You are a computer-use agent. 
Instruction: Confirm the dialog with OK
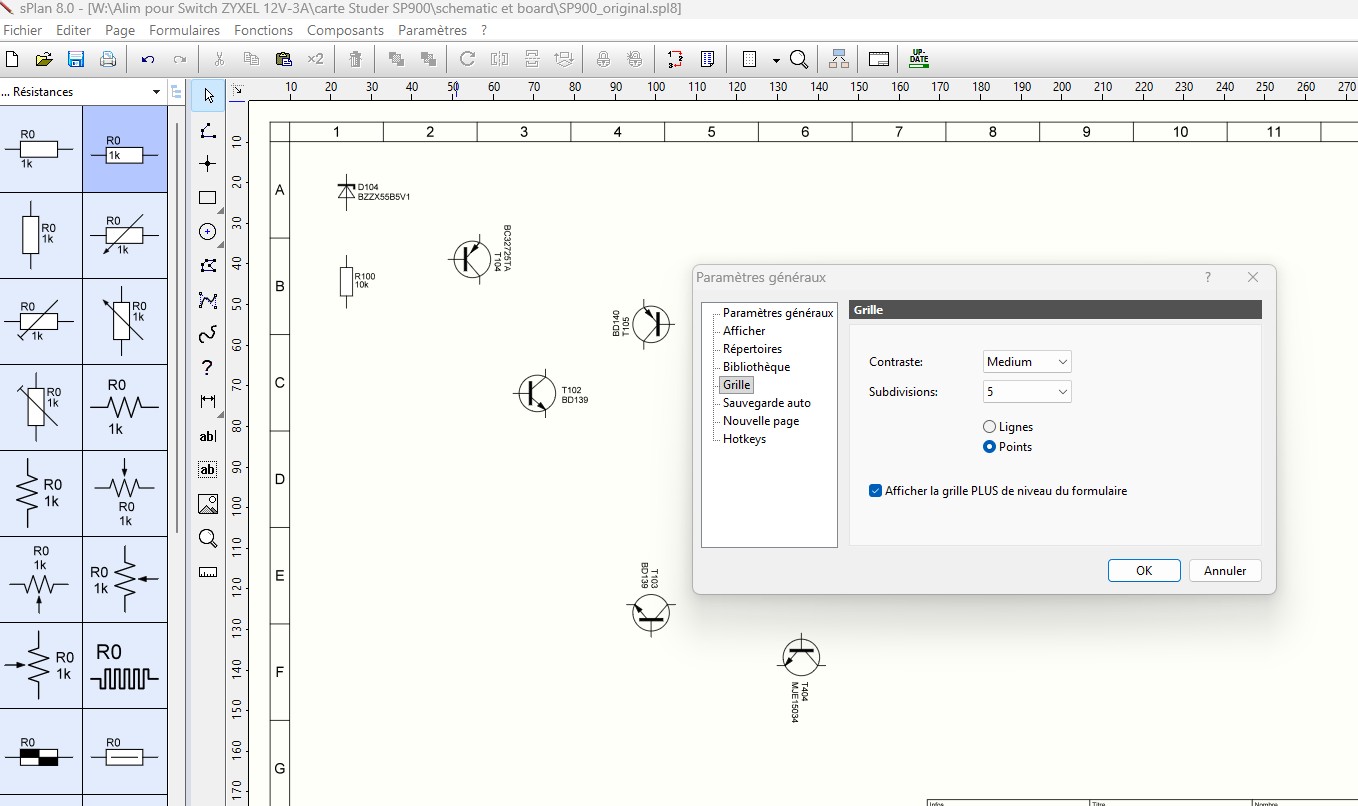[1144, 571]
